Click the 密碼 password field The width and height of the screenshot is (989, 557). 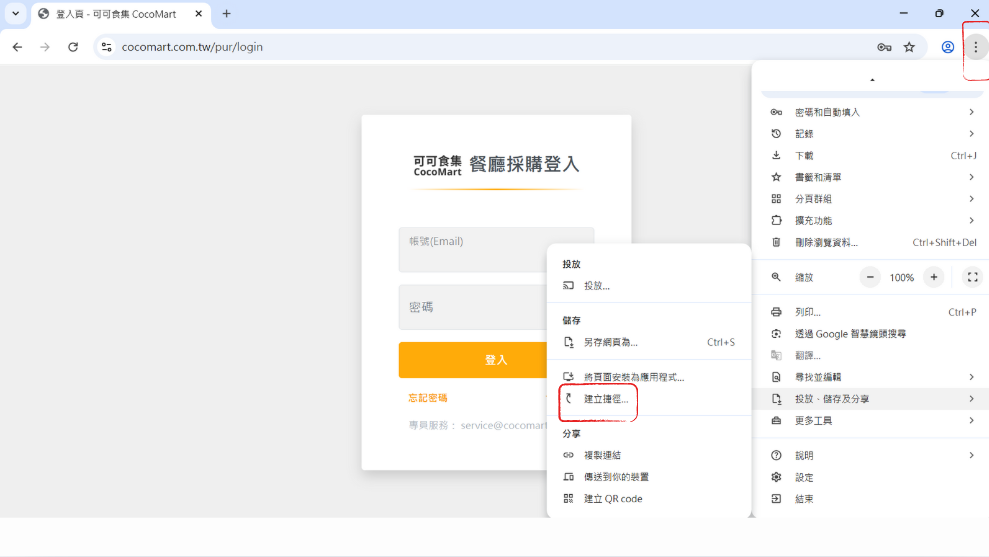(x=473, y=307)
